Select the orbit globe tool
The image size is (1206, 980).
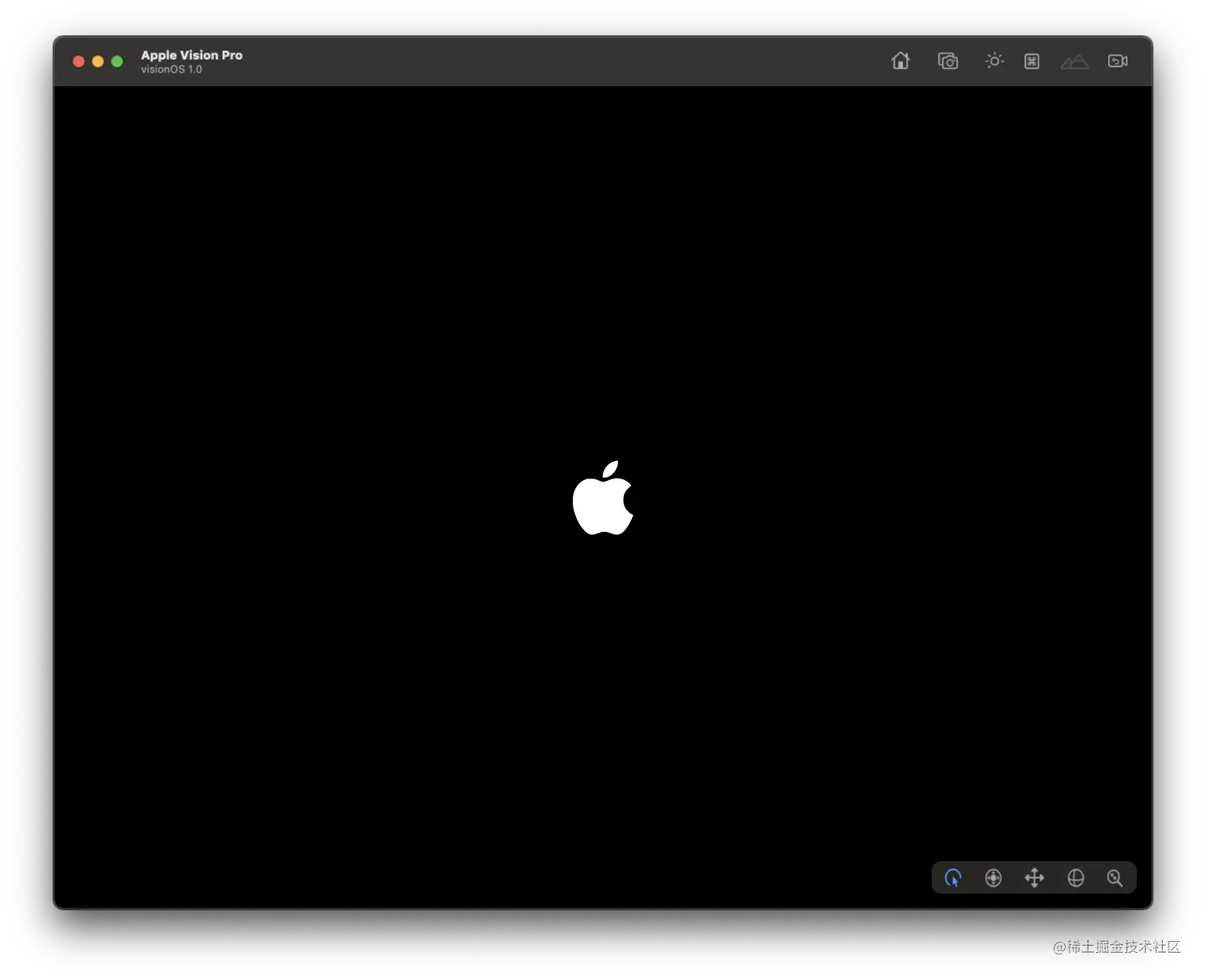(1076, 878)
